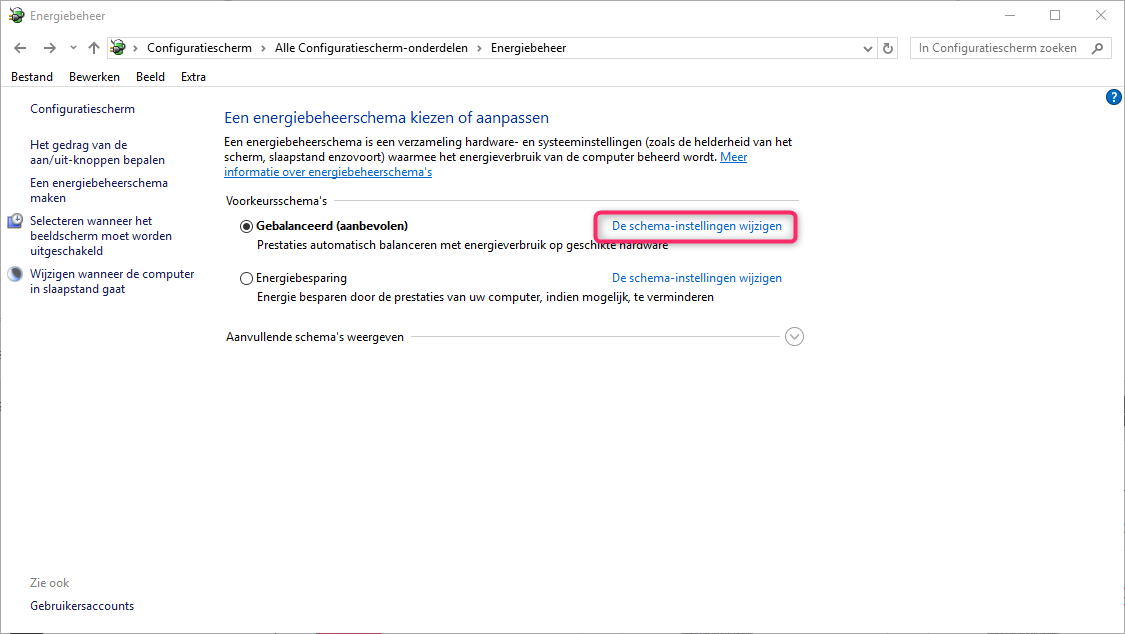
Task: Click Alle Configuratiescherm-onderdelen breadcrumb
Action: point(371,48)
